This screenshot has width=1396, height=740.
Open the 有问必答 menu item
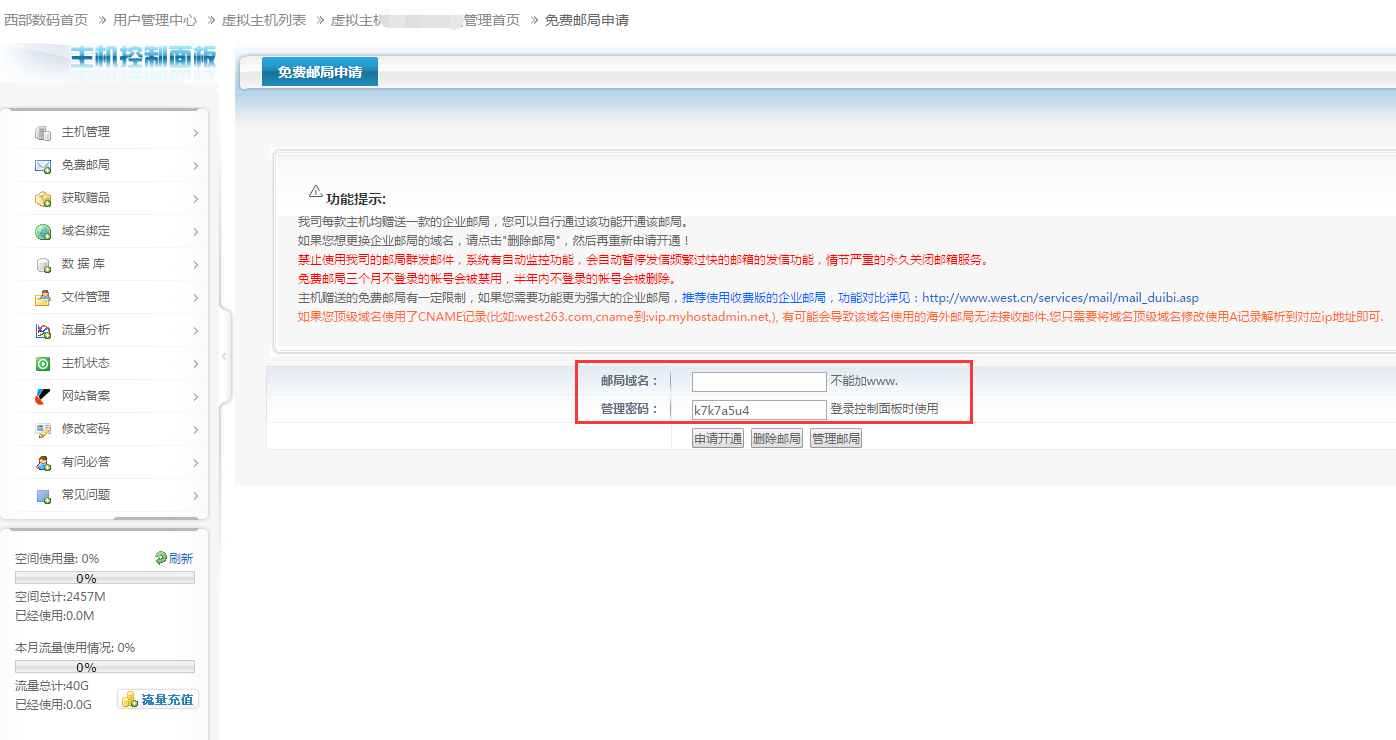(x=86, y=462)
